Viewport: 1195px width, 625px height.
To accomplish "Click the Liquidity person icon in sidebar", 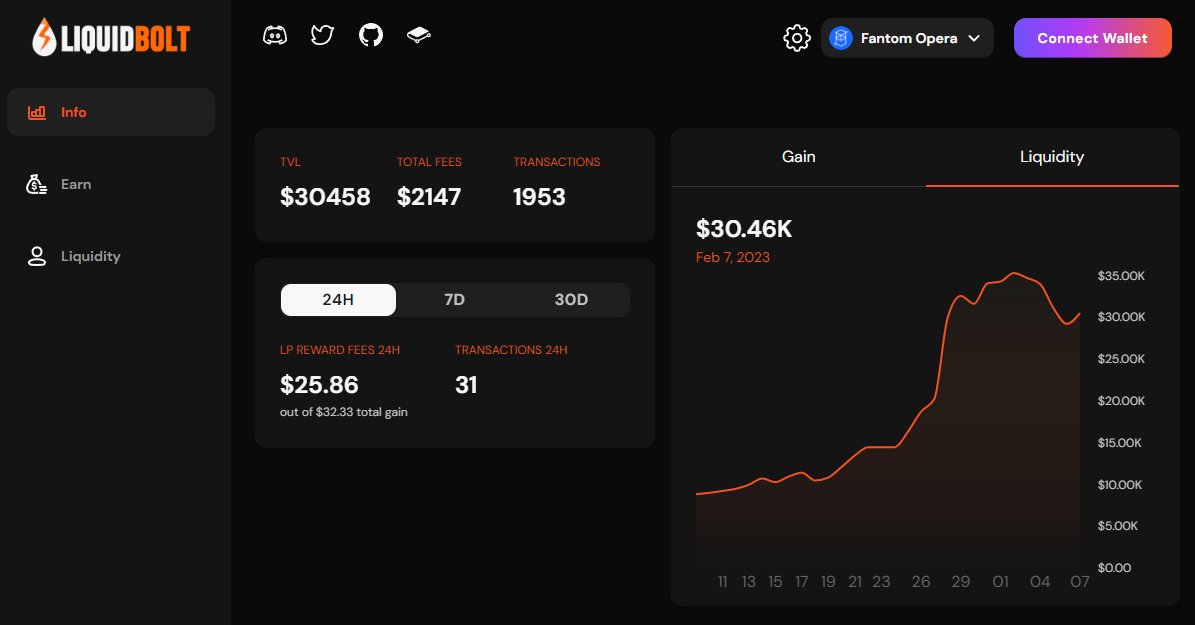I will pyautogui.click(x=37, y=256).
